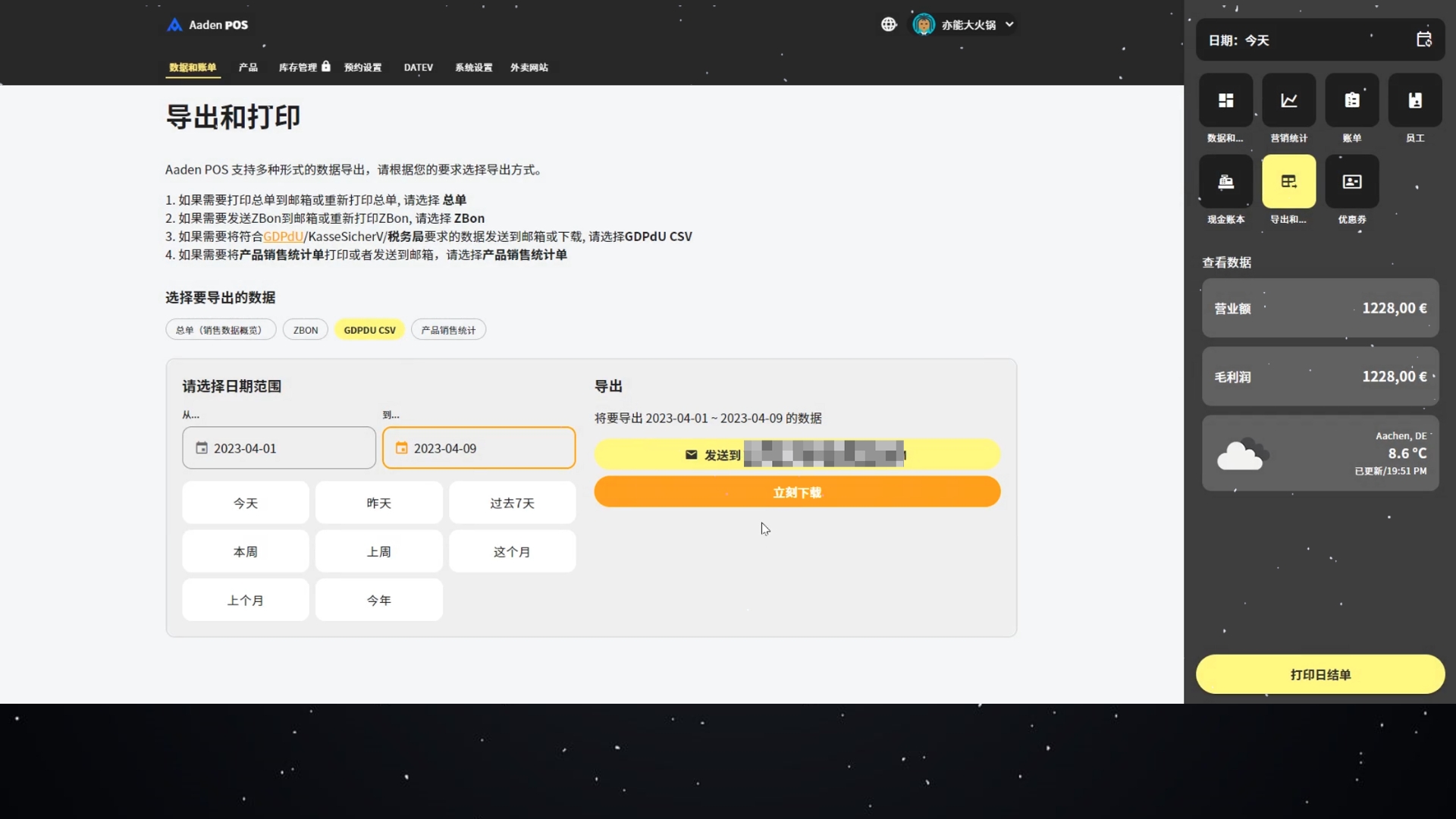The width and height of the screenshot is (1456, 819).
Task: Open the start date picker 2023-04-01
Action: click(x=278, y=448)
